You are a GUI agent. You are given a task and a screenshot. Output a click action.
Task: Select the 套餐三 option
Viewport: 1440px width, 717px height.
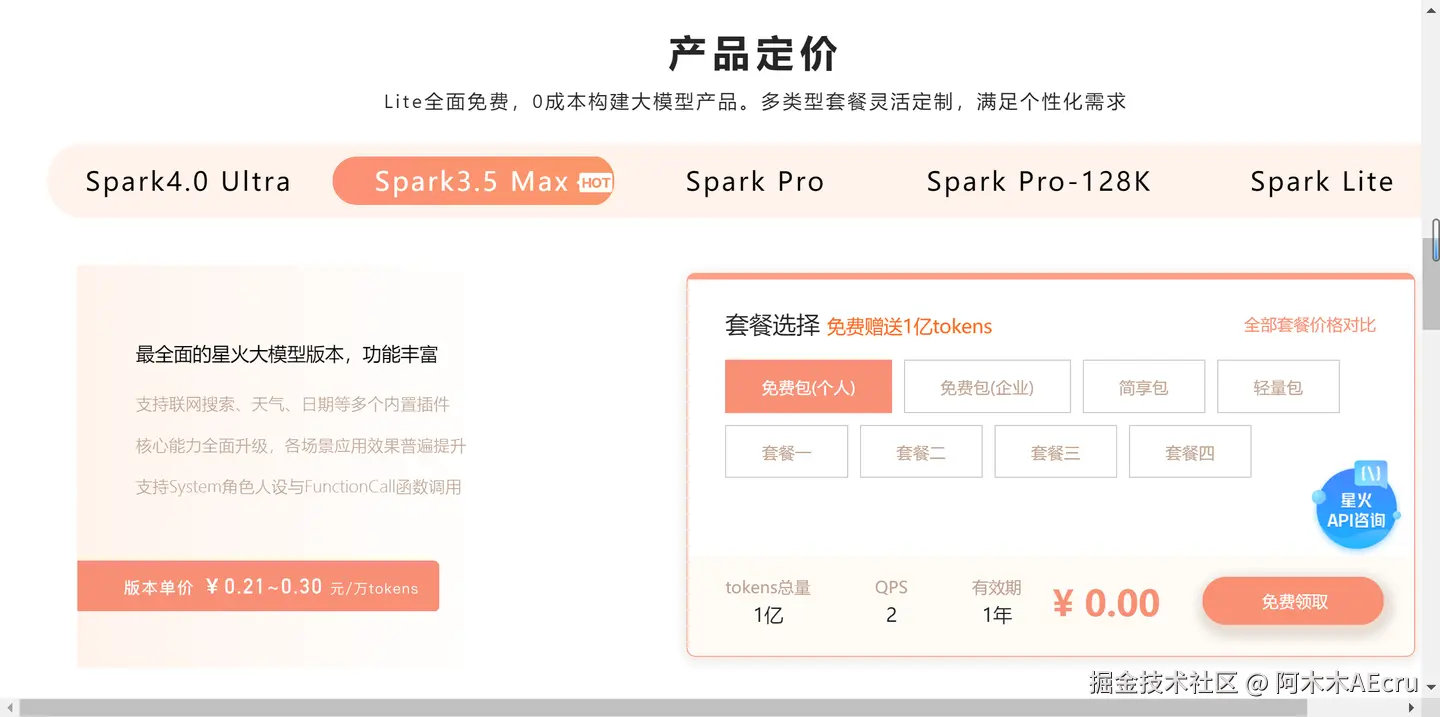[x=1055, y=452]
